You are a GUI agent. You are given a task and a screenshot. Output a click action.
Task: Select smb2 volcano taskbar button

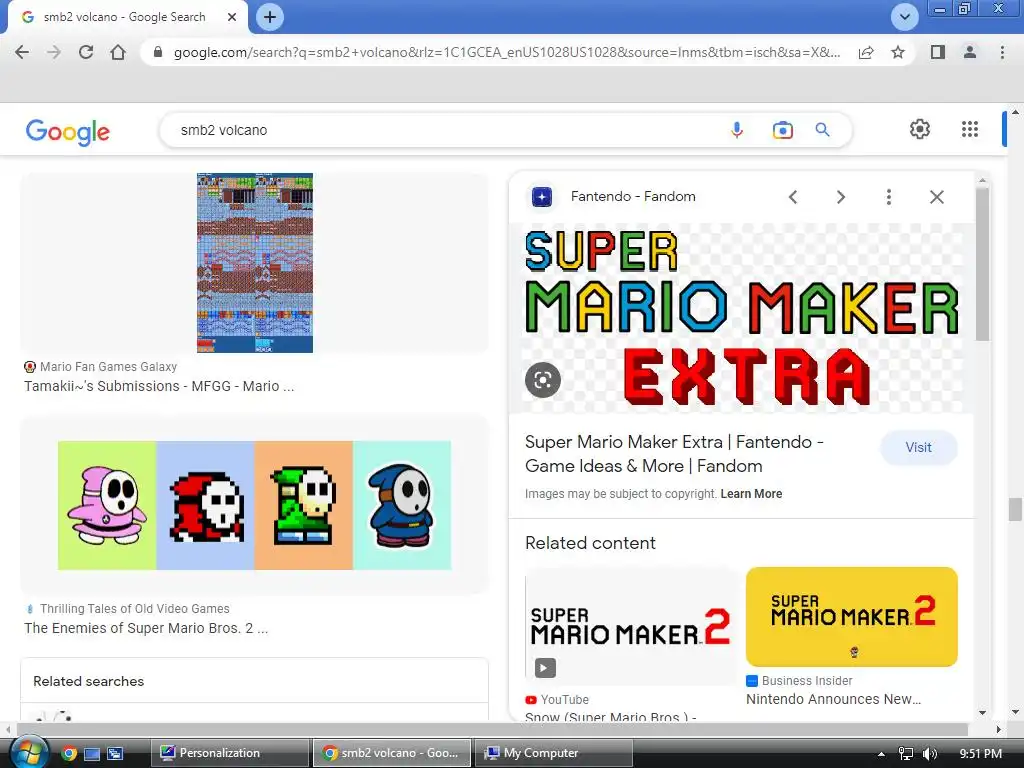[391, 753]
